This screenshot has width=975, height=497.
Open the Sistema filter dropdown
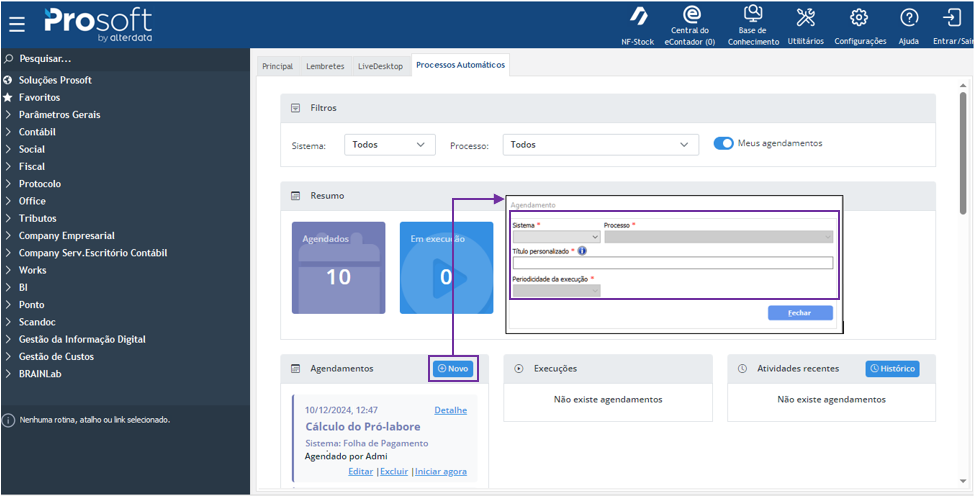390,145
